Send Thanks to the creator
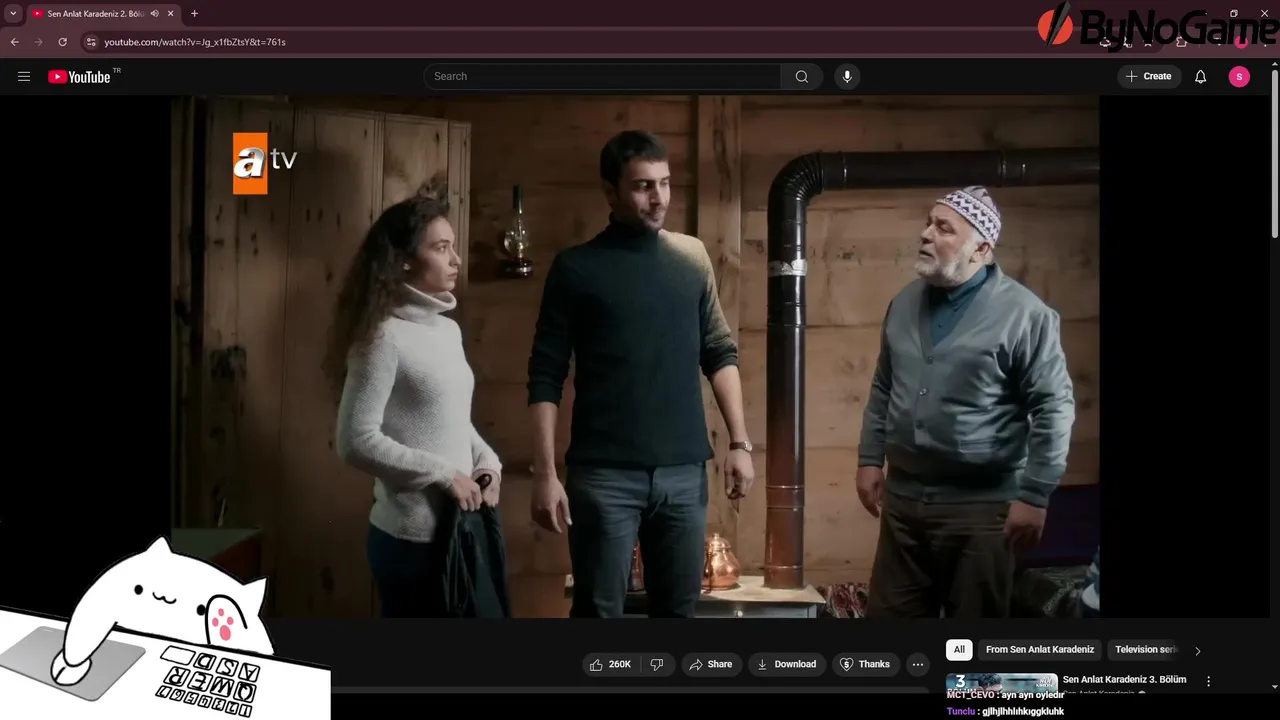 pyautogui.click(x=865, y=664)
